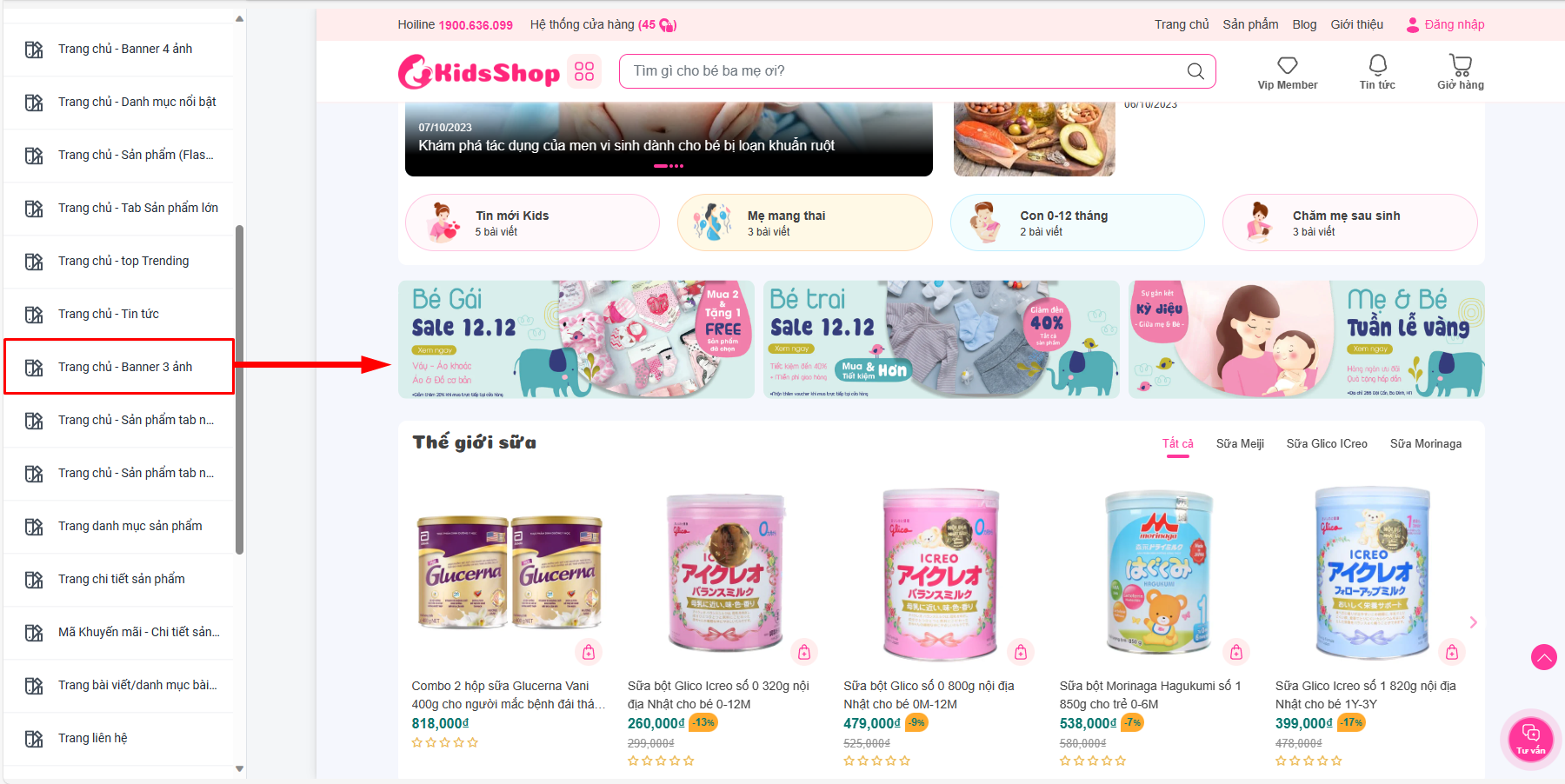Click add-to-cart icon on Morinaga Hagukumi

pyautogui.click(x=1236, y=652)
